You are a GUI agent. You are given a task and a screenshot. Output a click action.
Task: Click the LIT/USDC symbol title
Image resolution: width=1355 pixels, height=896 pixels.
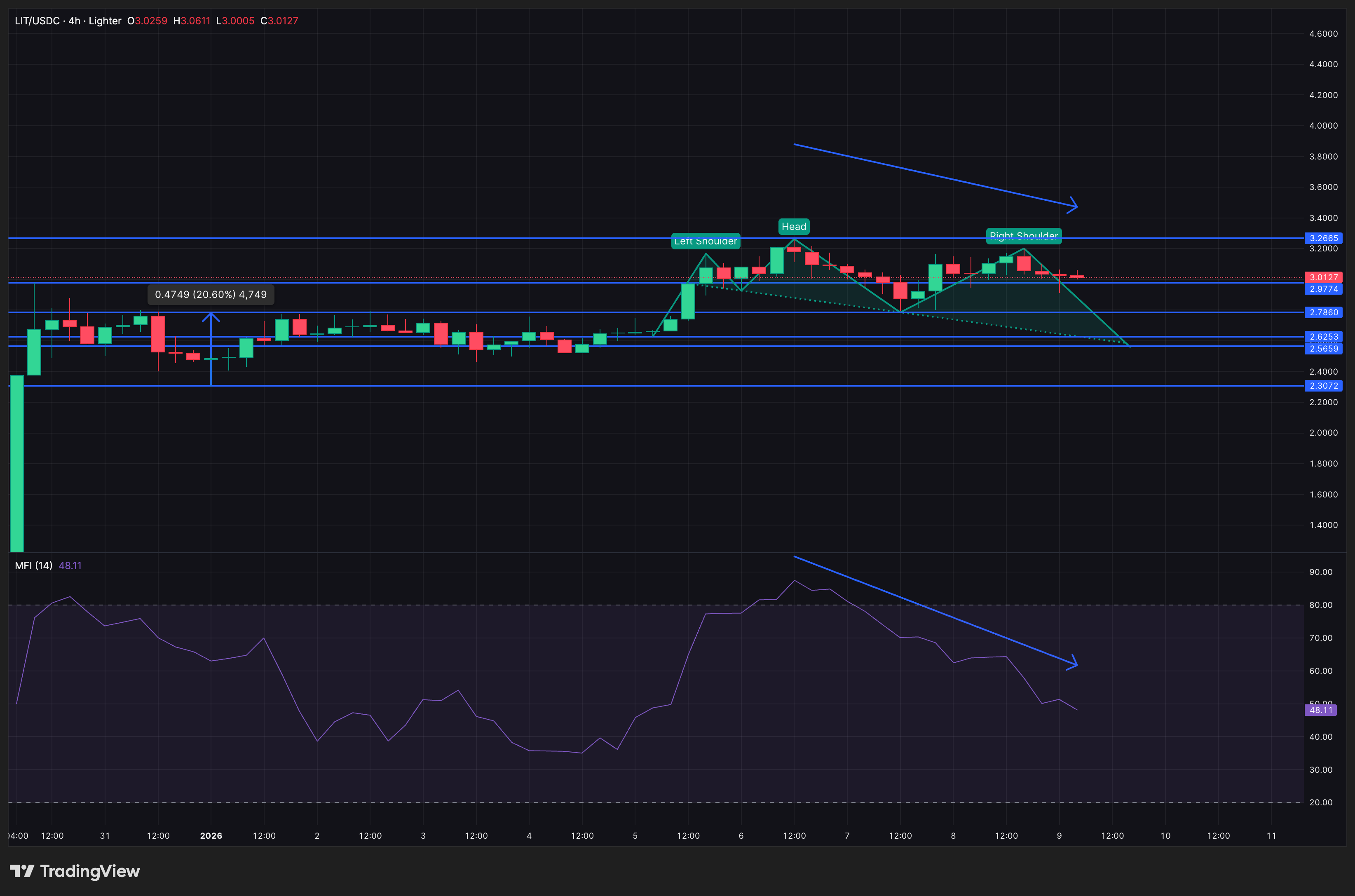(x=37, y=21)
